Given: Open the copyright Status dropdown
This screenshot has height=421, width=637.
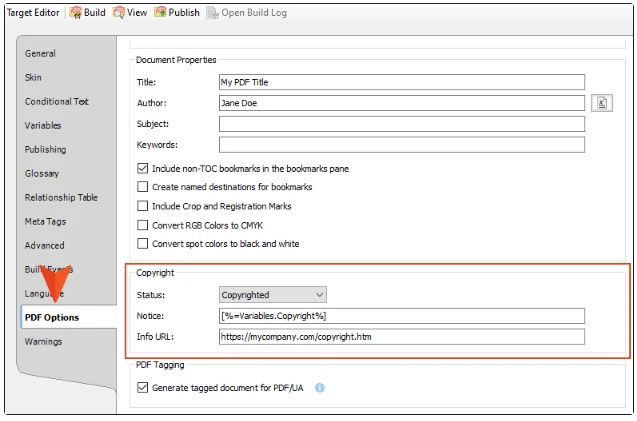Looking at the screenshot, I should coord(273,295).
